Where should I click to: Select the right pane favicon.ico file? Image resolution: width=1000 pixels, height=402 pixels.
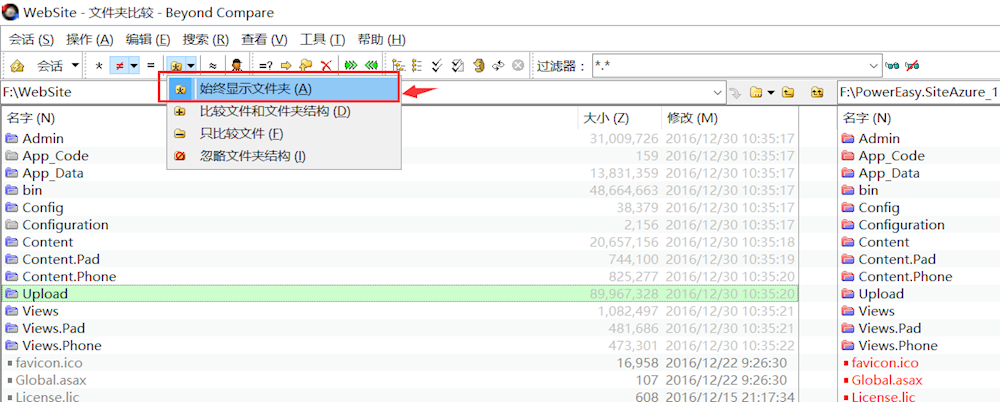[885, 362]
